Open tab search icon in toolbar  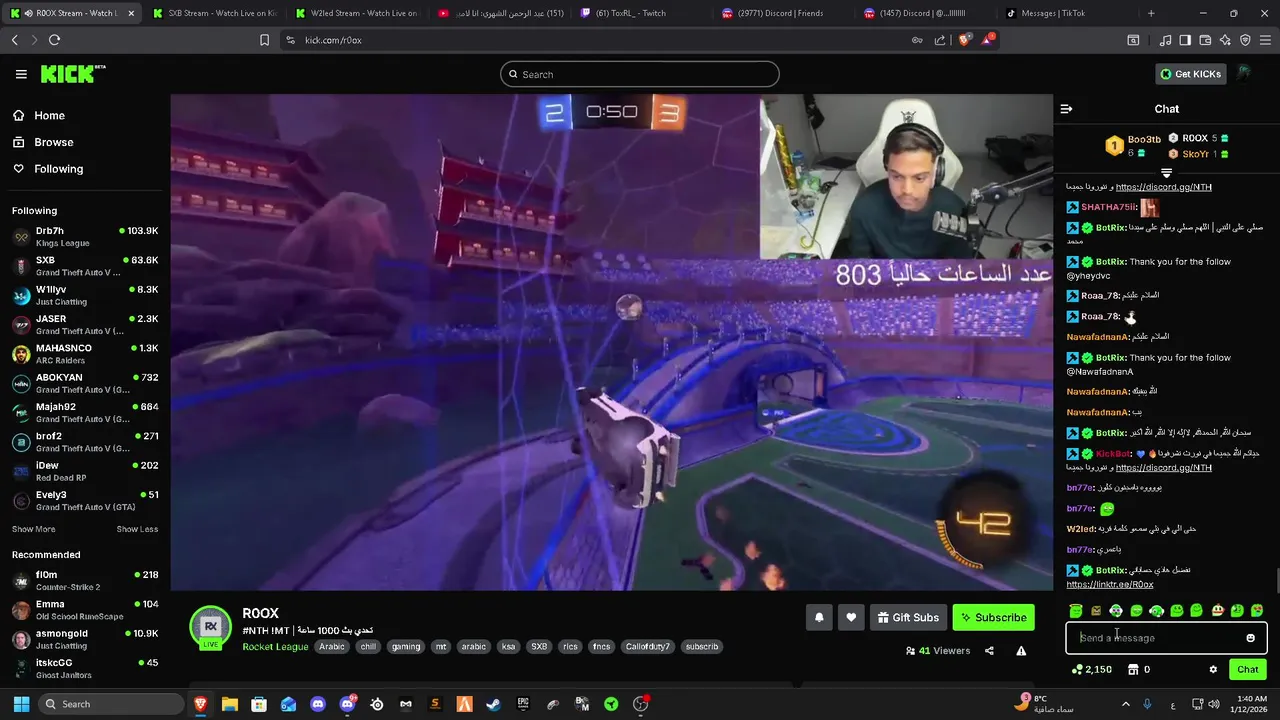tap(1133, 40)
